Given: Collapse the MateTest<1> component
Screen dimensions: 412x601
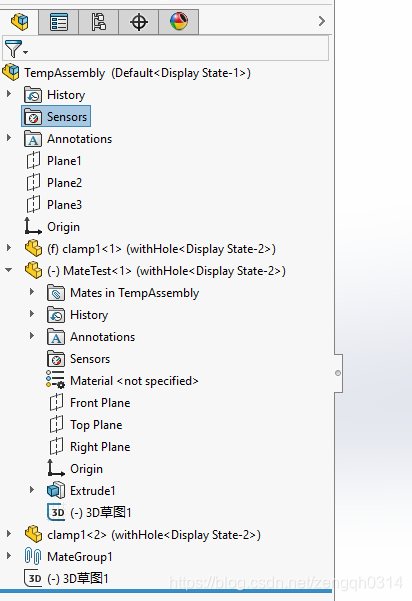Looking at the screenshot, I should 9,270.
